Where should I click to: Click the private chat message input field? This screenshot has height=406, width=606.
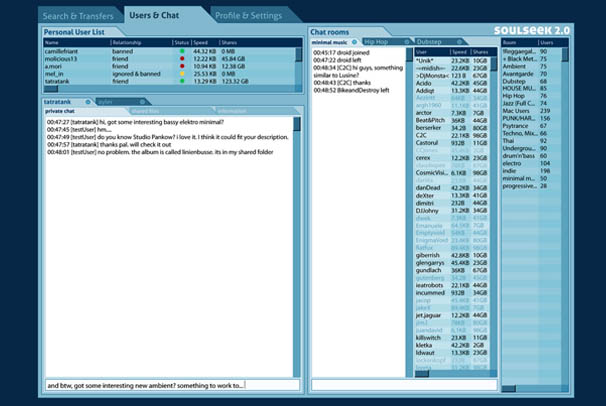[170, 384]
